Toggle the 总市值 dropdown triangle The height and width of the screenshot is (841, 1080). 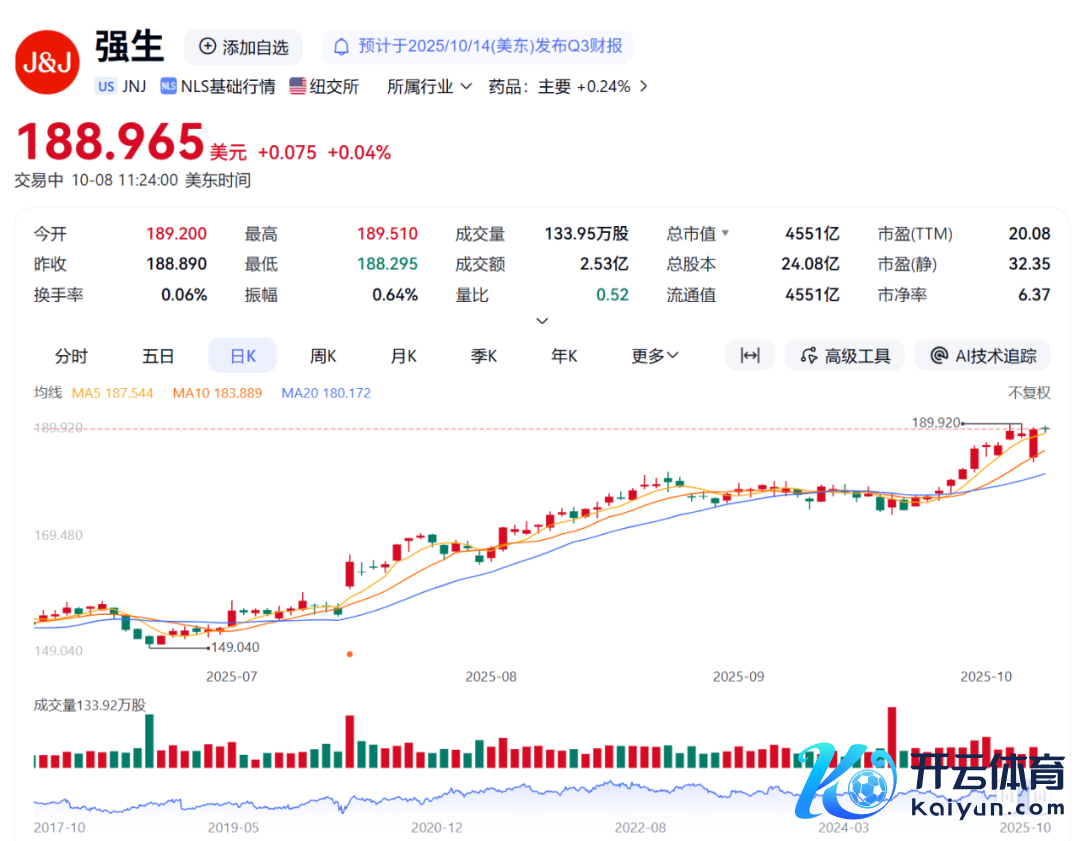pyautogui.click(x=725, y=234)
